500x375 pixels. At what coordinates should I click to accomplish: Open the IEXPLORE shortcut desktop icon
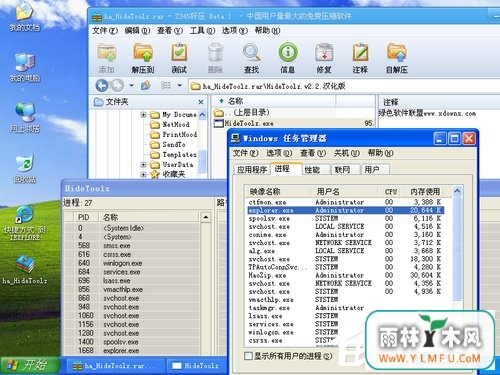pyautogui.click(x=24, y=223)
